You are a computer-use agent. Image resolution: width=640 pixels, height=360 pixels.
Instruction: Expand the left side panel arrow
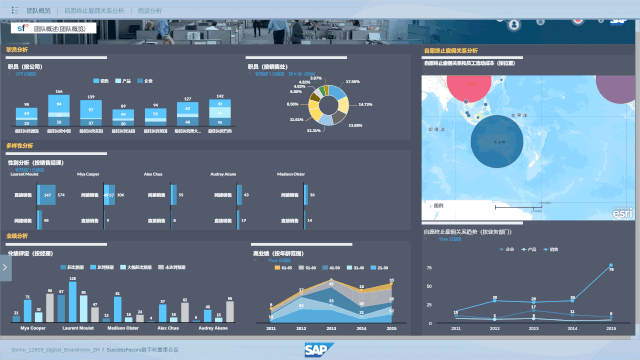(x=5, y=268)
